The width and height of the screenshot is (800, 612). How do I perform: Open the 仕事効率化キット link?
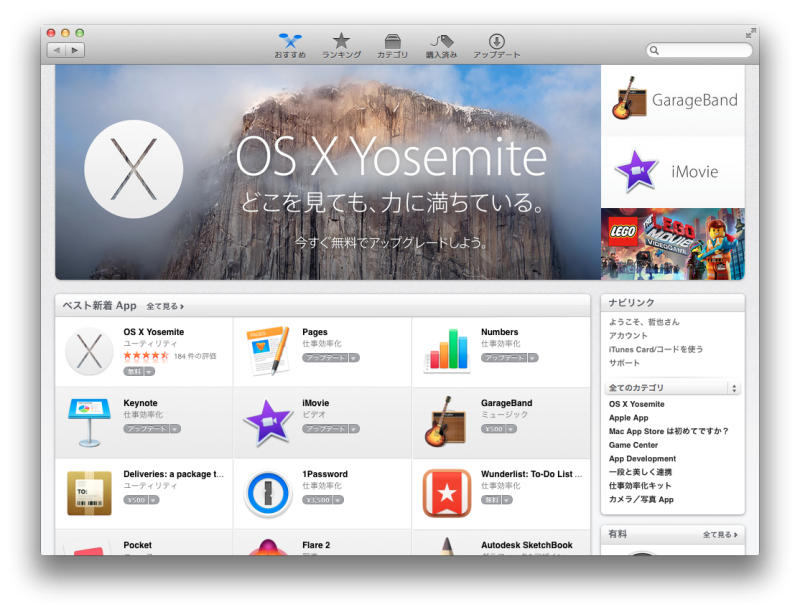click(640, 486)
